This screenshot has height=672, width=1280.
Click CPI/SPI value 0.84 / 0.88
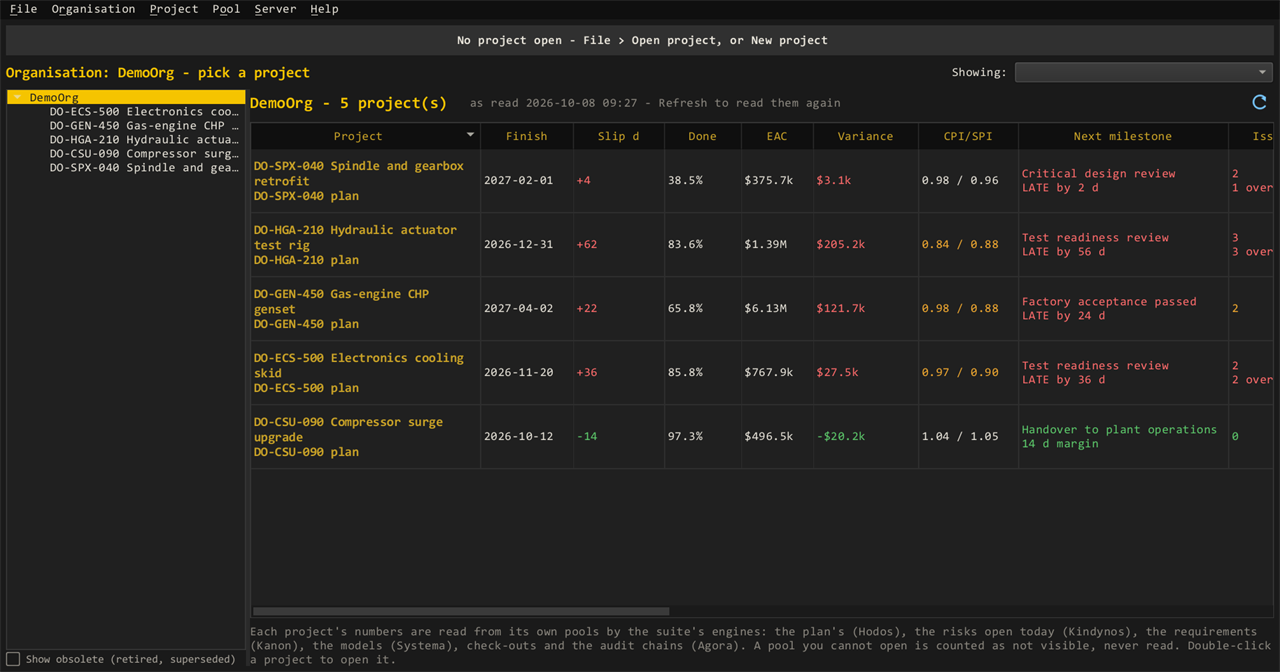point(960,245)
